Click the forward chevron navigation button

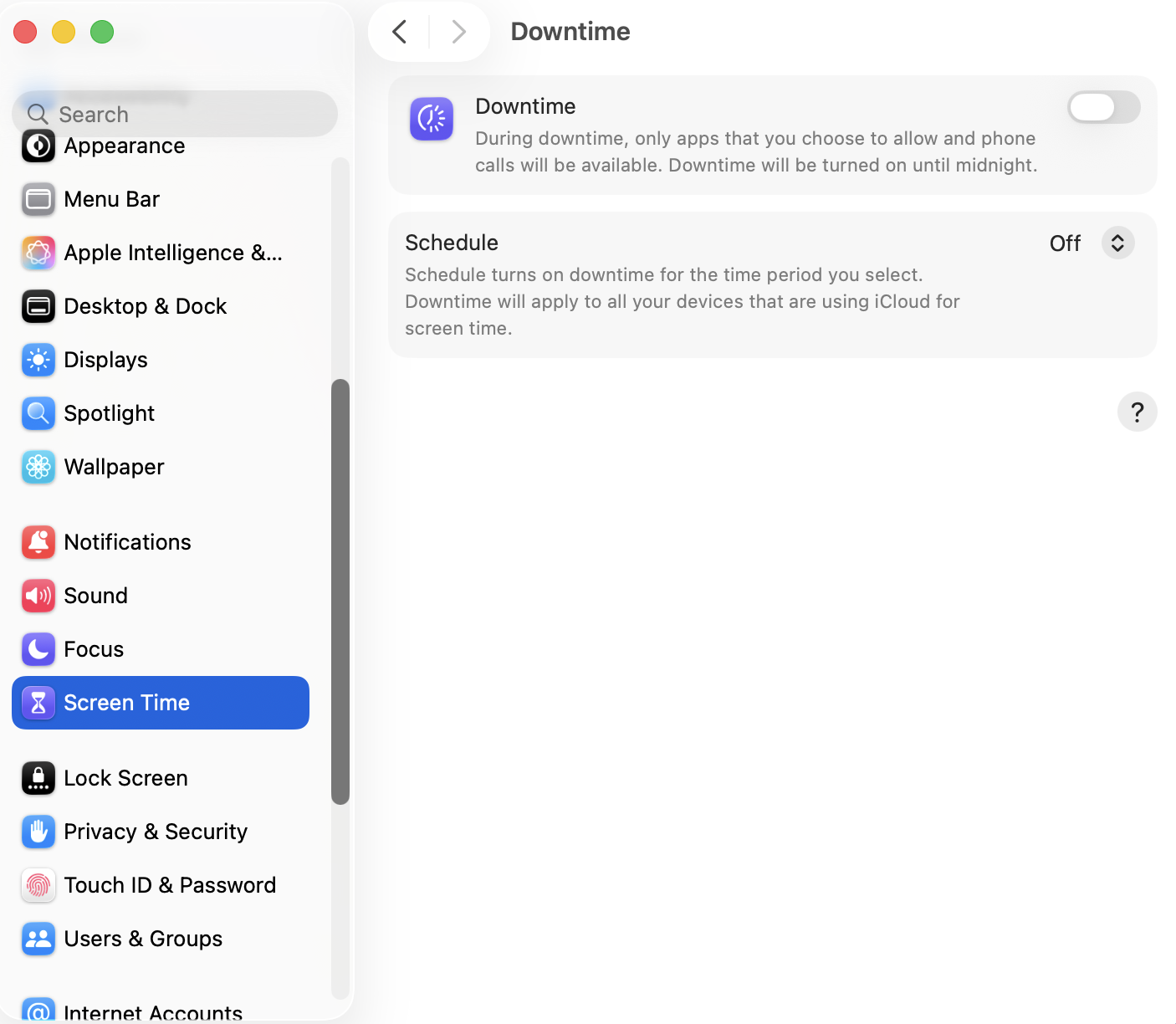(458, 32)
